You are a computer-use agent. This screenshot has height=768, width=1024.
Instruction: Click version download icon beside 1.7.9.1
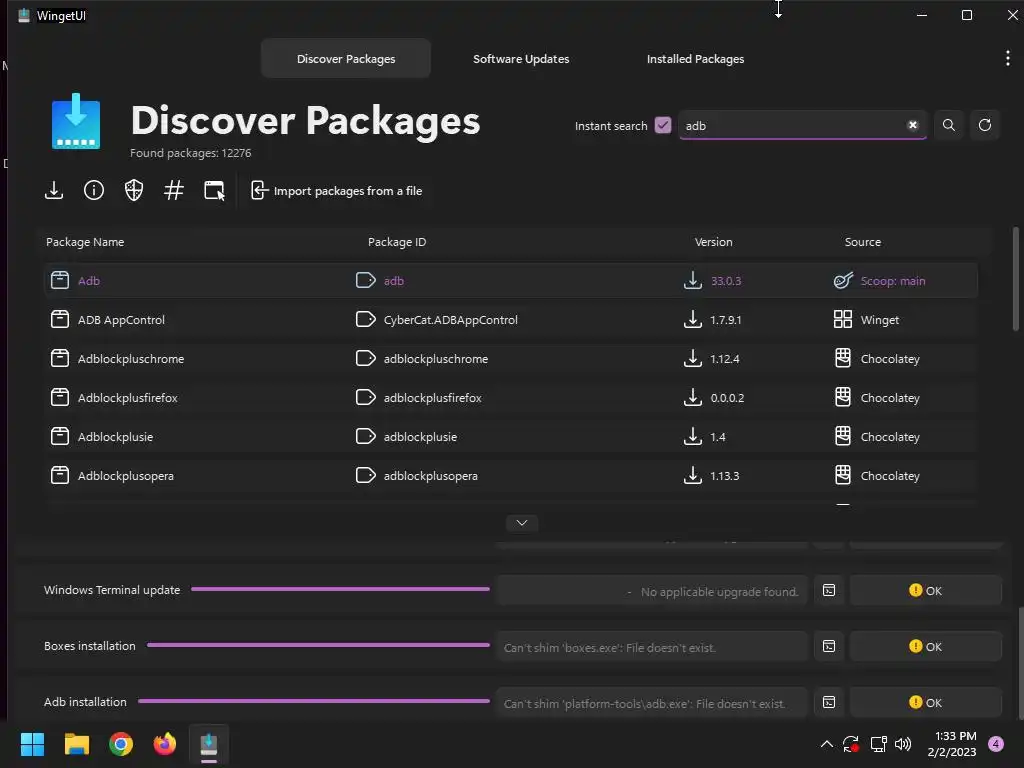(x=693, y=319)
